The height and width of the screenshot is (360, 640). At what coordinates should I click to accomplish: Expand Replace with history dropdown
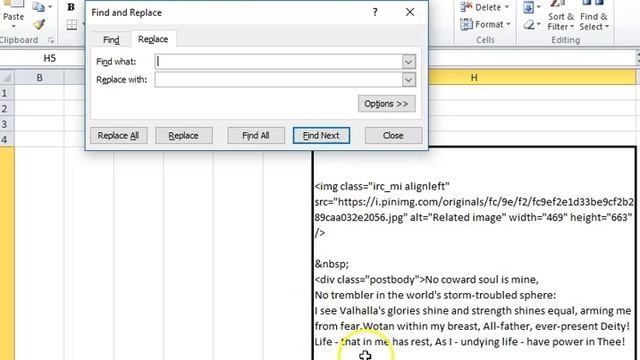point(409,80)
